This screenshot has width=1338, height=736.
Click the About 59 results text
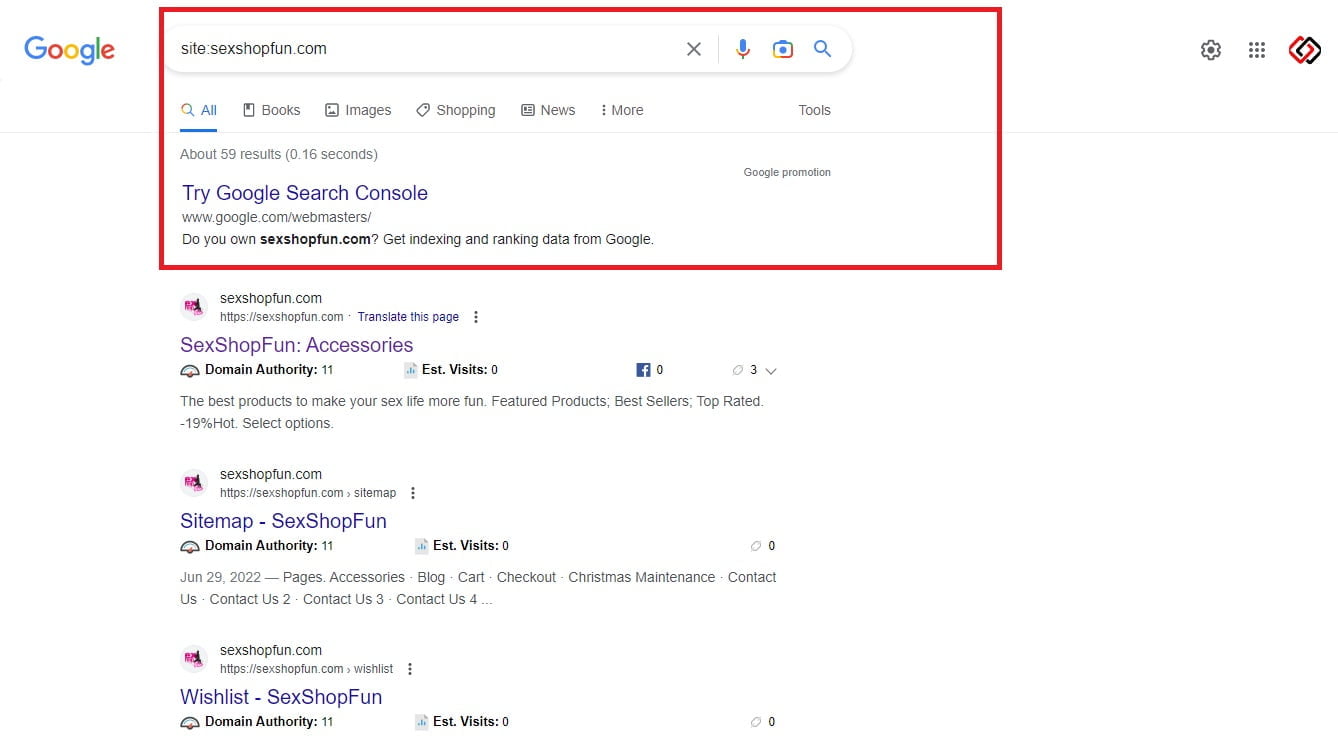click(279, 154)
